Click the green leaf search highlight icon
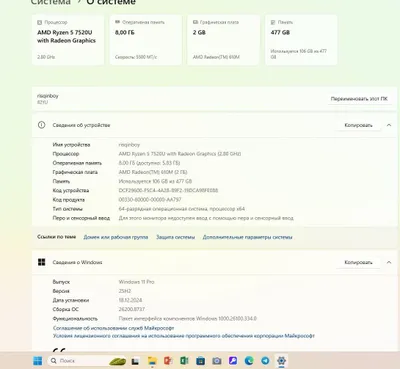This screenshot has height=369, width=400. [118, 361]
